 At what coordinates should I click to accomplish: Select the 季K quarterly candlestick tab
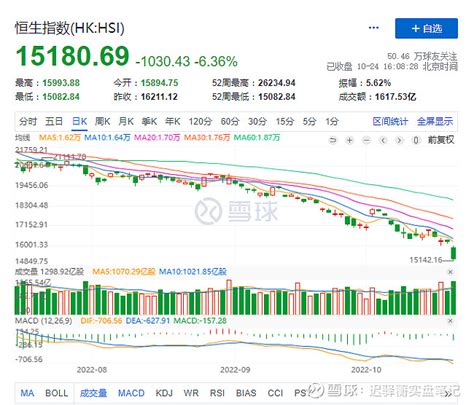[x=149, y=121]
